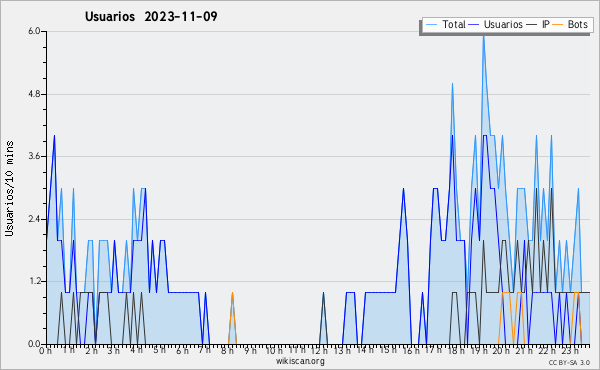Image resolution: width=600 pixels, height=370 pixels.
Task: Click the Total peak at 6.0 near 19 h
Action: point(484,36)
